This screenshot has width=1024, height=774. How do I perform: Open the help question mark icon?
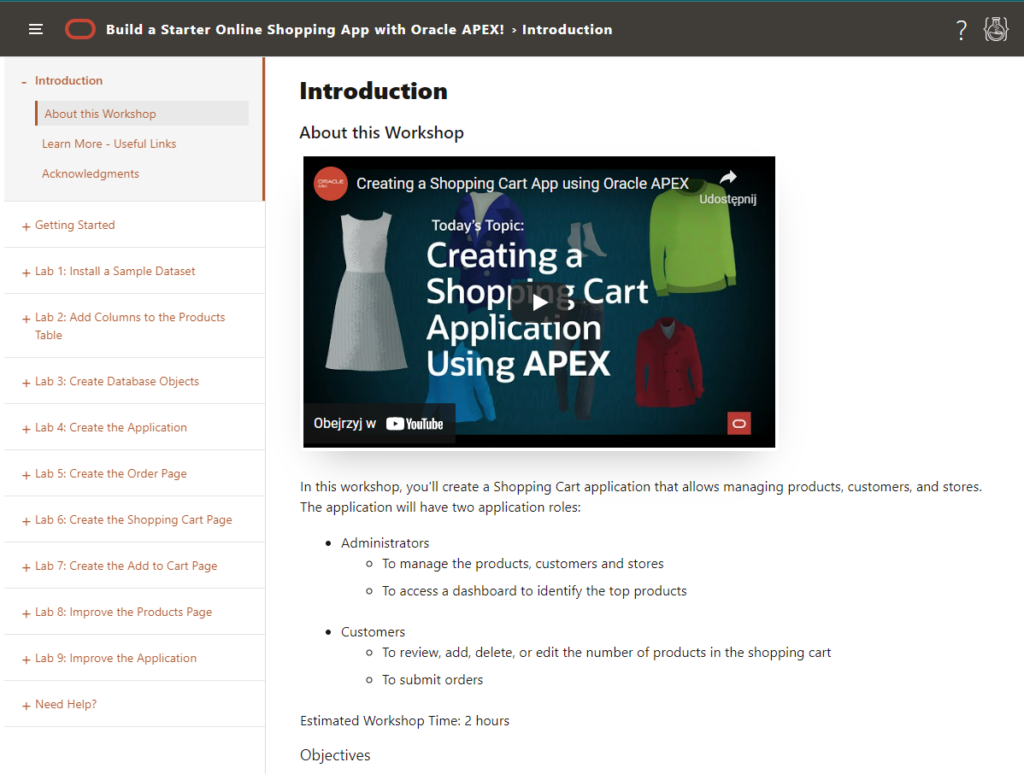tap(961, 30)
